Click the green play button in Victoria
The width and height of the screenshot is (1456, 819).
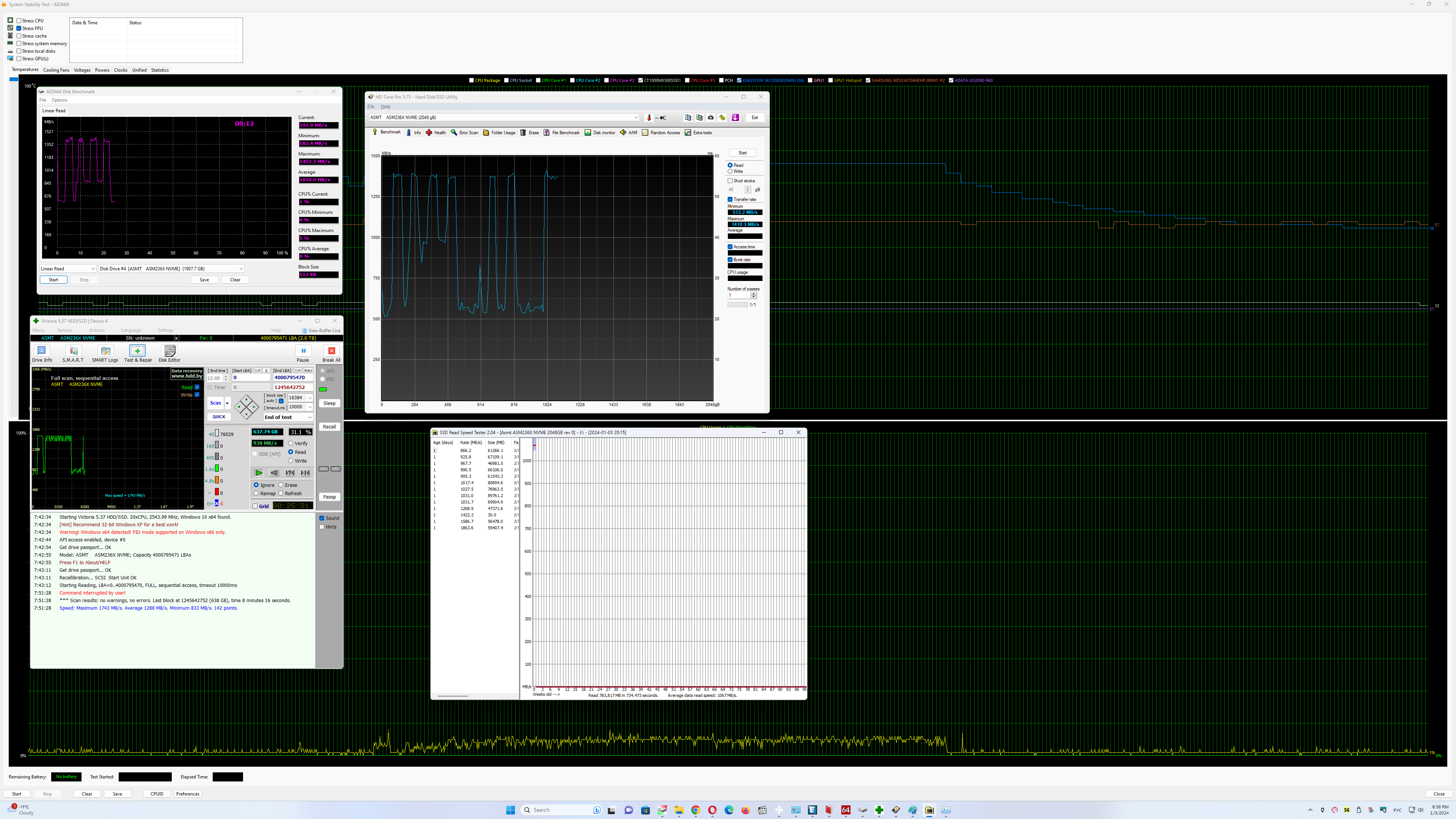(x=258, y=473)
